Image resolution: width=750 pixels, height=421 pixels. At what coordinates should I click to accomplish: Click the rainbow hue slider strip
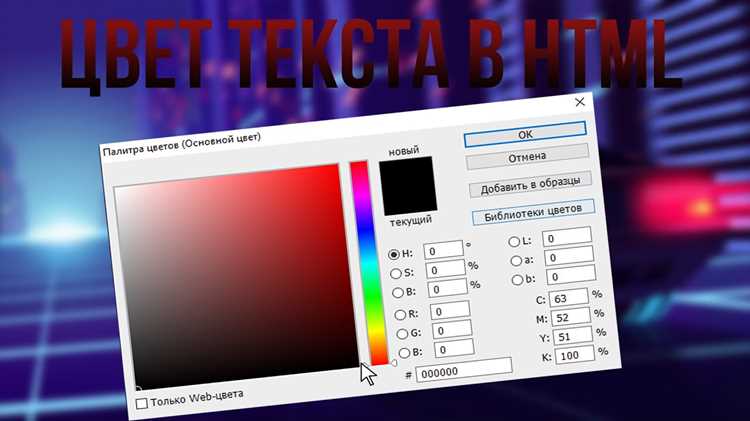369,263
